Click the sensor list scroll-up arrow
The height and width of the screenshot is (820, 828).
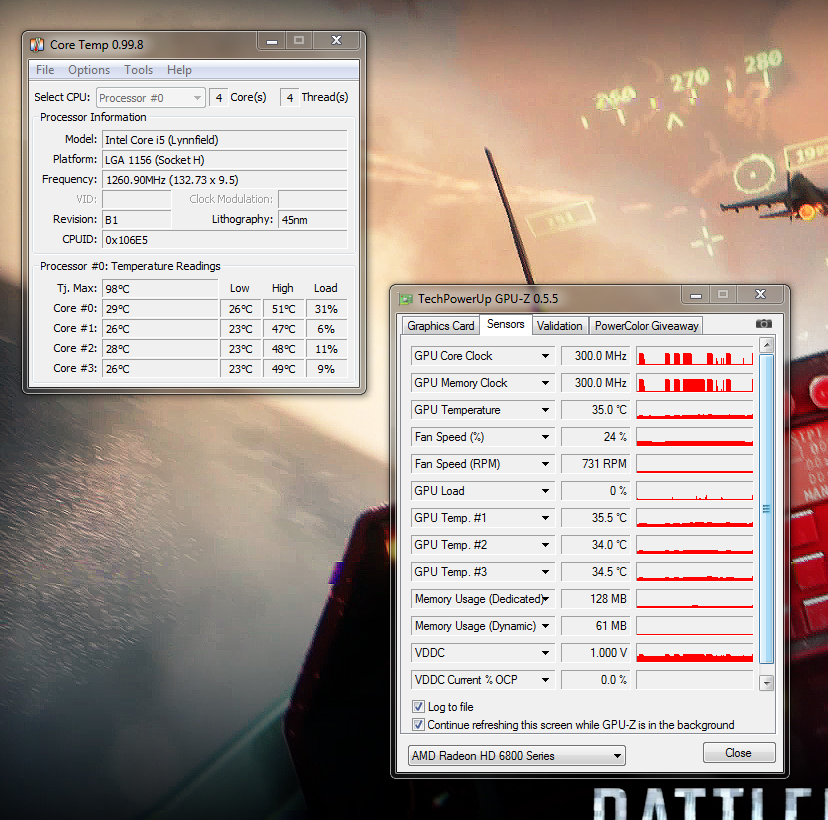click(767, 345)
